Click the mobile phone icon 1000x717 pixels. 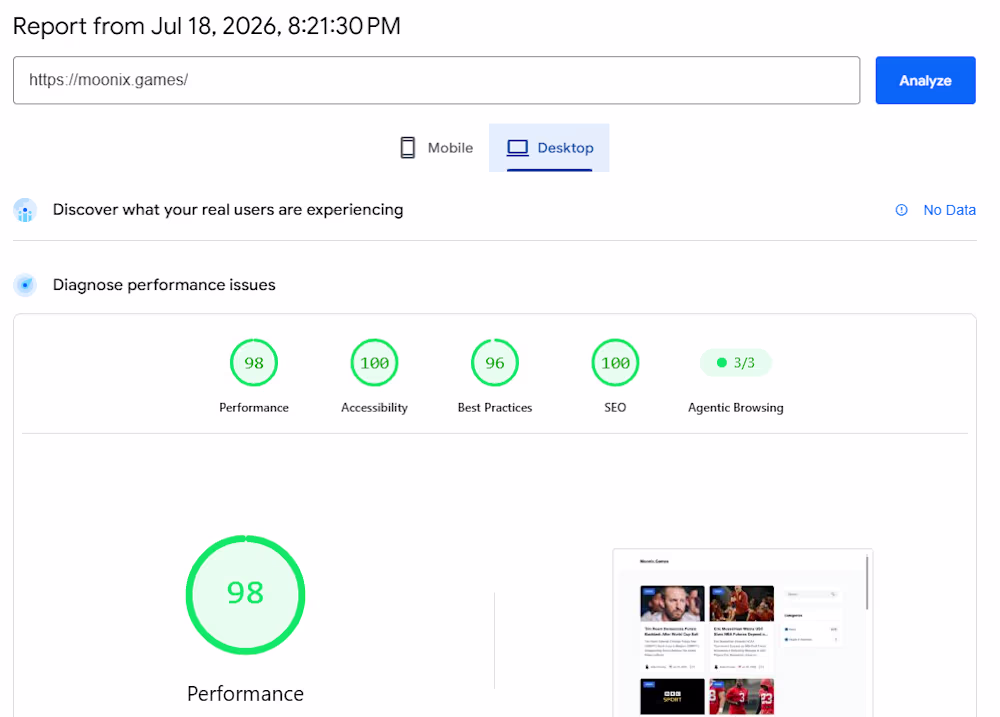tap(408, 148)
